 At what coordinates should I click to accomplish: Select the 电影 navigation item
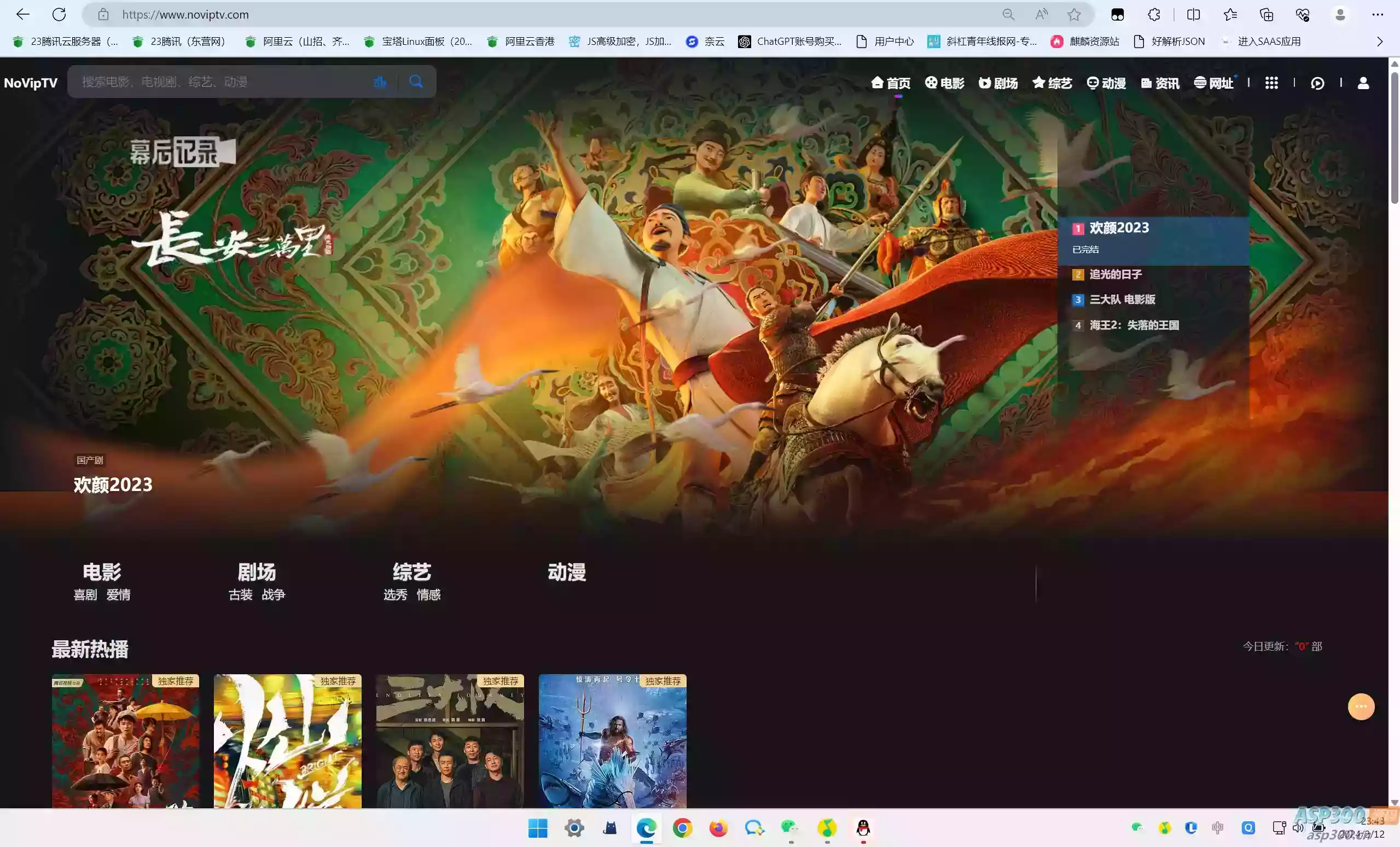944,84
